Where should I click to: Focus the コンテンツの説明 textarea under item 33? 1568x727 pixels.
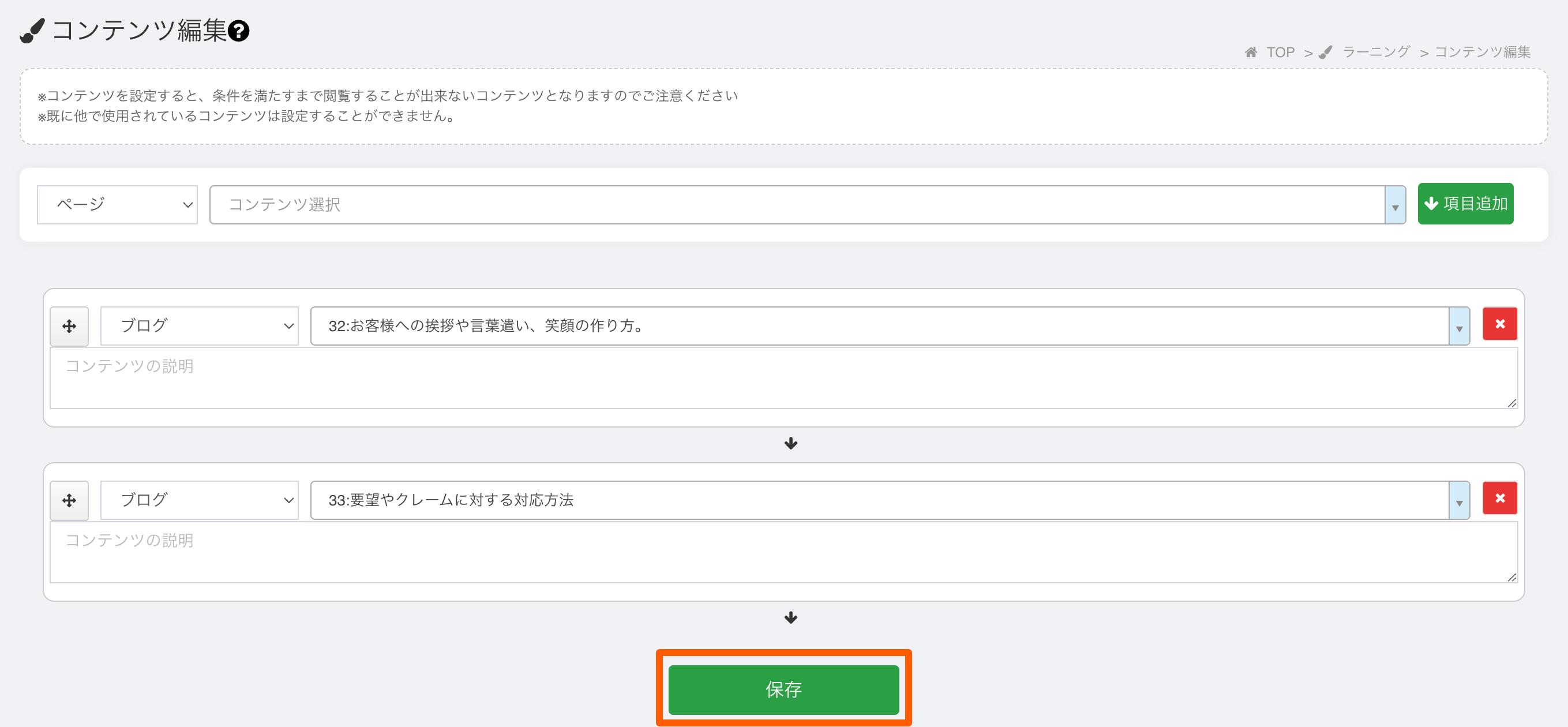(x=784, y=552)
